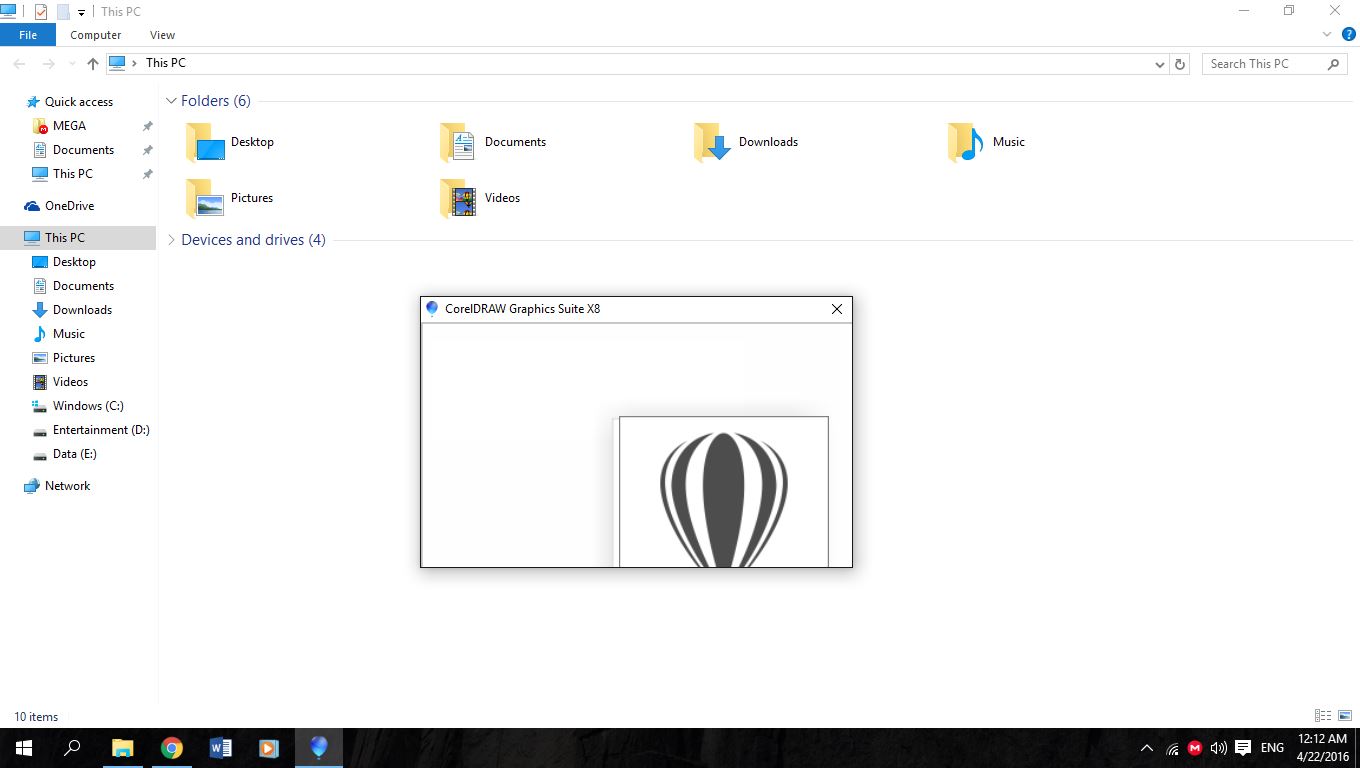1360x768 pixels.
Task: Open the View ribbon tab
Action: point(162,35)
